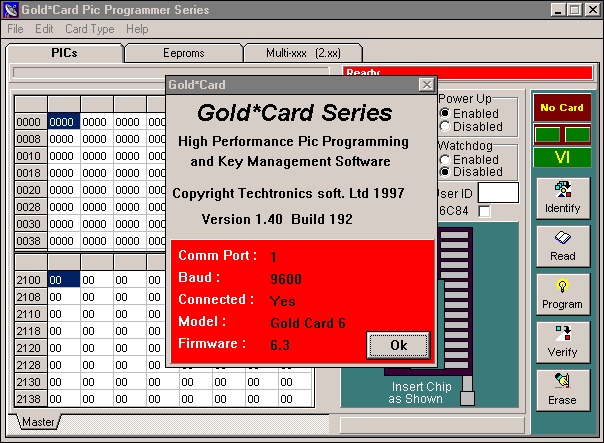Screen dimensions: 604x443
Task: Select Watchdog Enabled radio button
Action: click(445, 159)
